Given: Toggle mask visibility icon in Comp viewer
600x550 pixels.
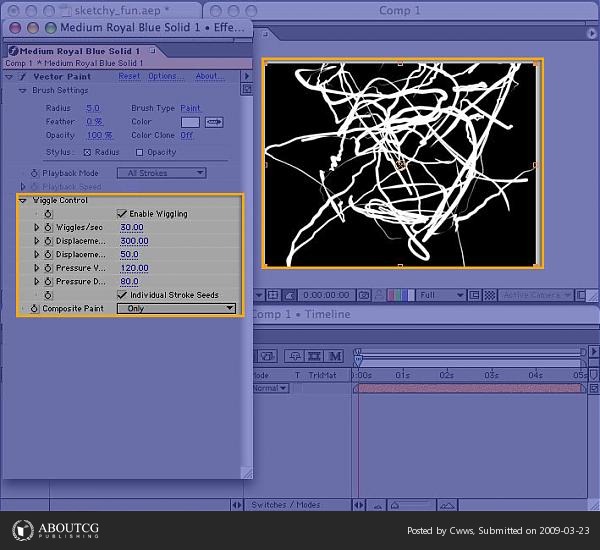Looking at the screenshot, I should 290,295.
